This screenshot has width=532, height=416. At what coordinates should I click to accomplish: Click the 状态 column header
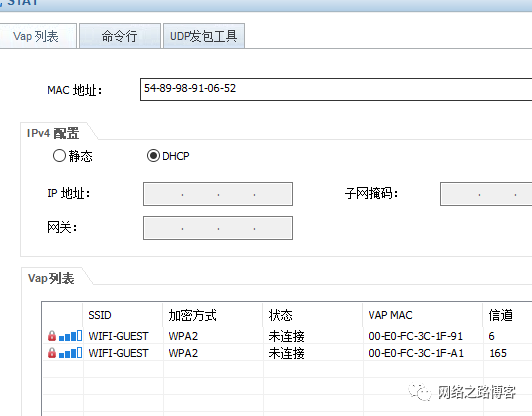[x=312, y=315]
